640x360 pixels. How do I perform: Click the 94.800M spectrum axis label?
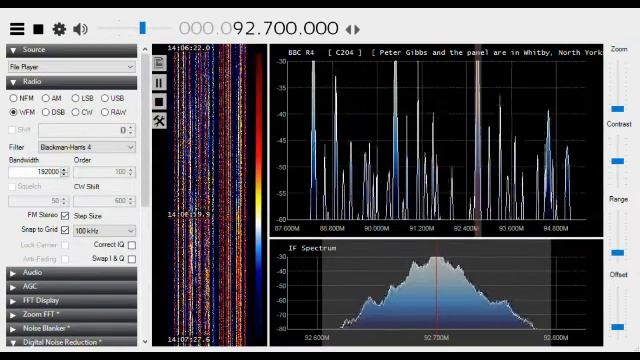(x=556, y=229)
